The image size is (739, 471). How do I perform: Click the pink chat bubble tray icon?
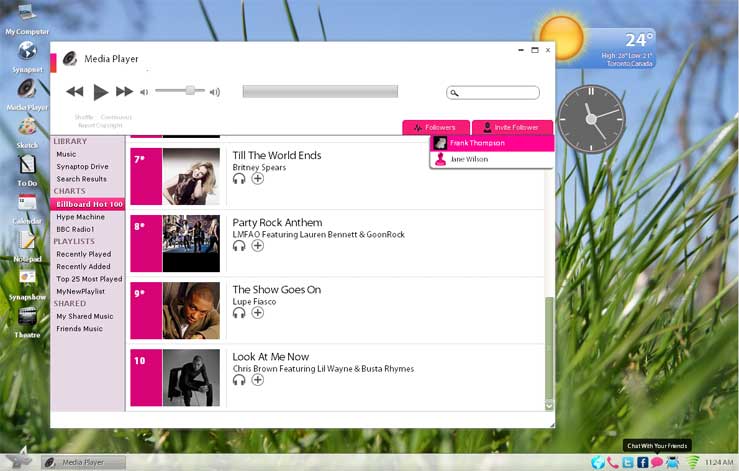(657, 462)
